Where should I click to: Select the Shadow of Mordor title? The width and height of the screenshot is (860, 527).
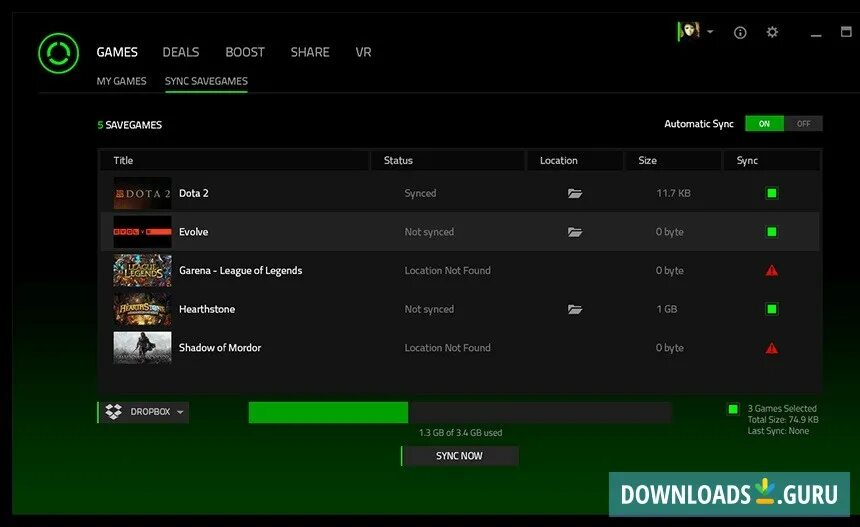point(220,348)
